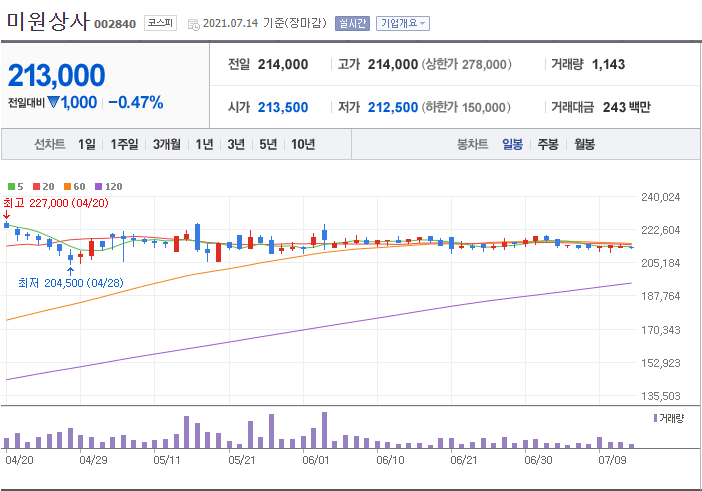Click the 06/01 date axis label
Viewport: 702px width, 491px height.
tap(316, 460)
